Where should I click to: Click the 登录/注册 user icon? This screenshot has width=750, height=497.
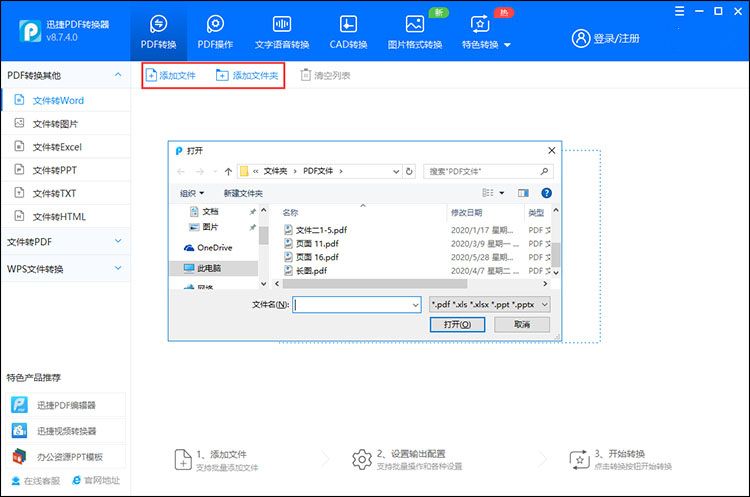(x=581, y=38)
